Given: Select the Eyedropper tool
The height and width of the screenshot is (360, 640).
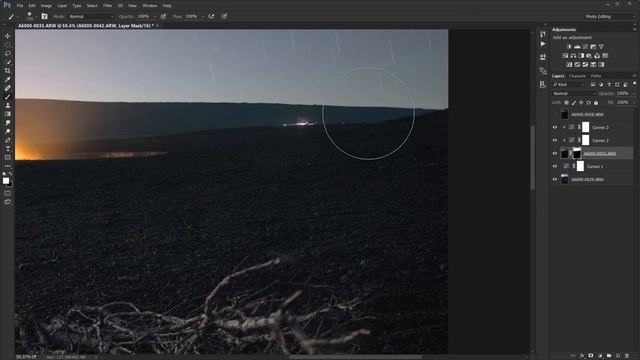Looking at the screenshot, I should [x=7, y=79].
